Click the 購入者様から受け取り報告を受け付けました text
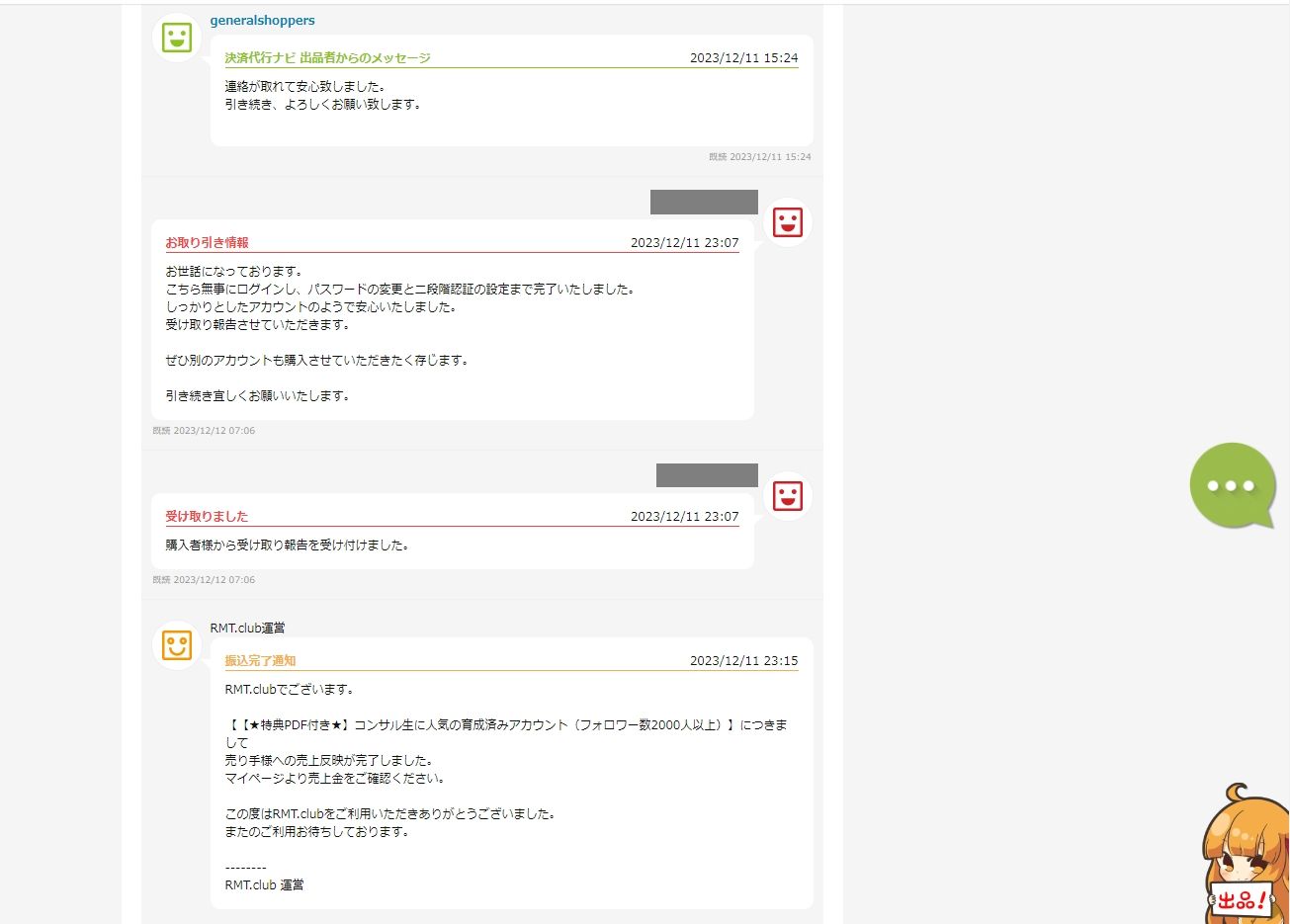 [287, 546]
